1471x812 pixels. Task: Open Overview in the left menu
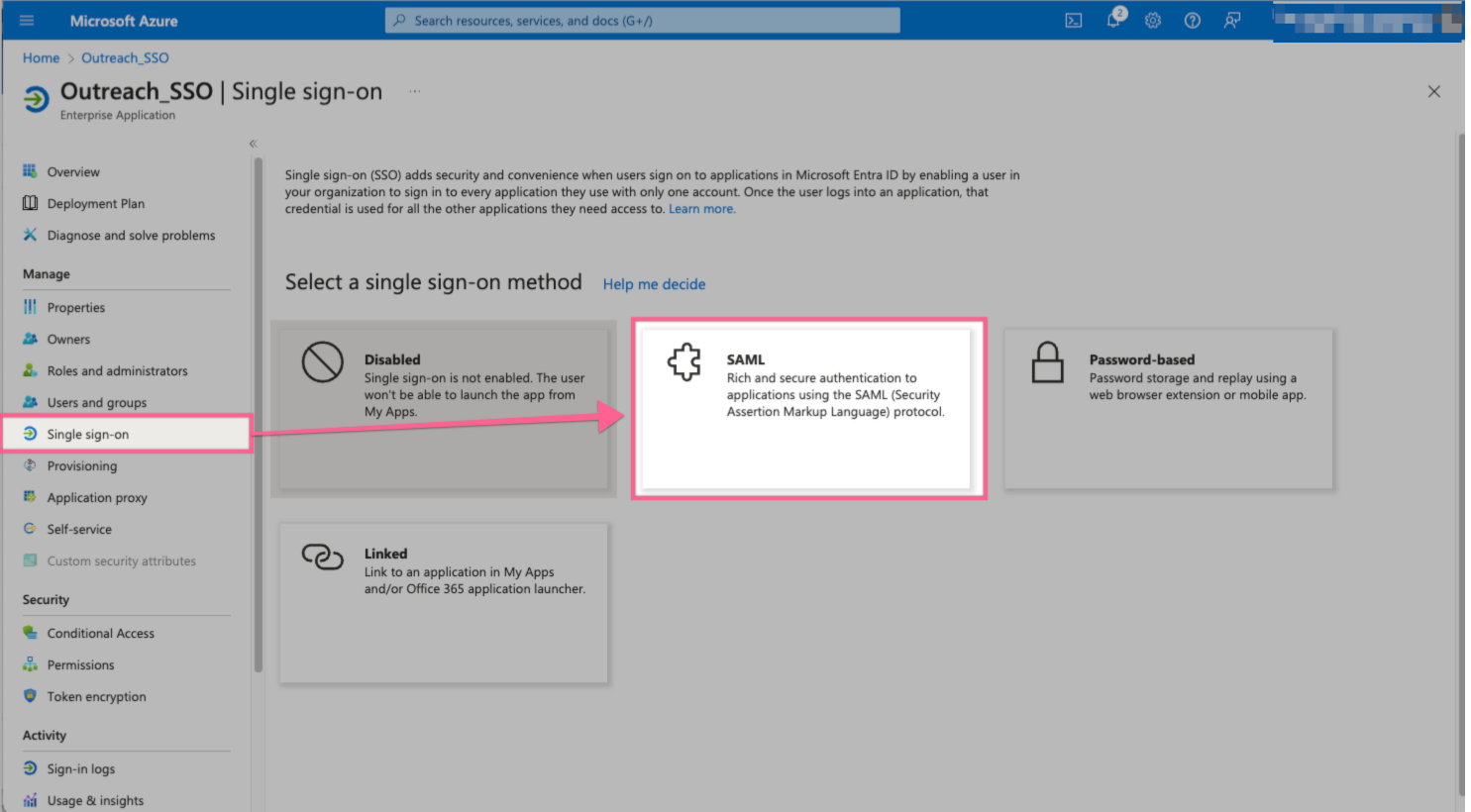pyautogui.click(x=73, y=171)
